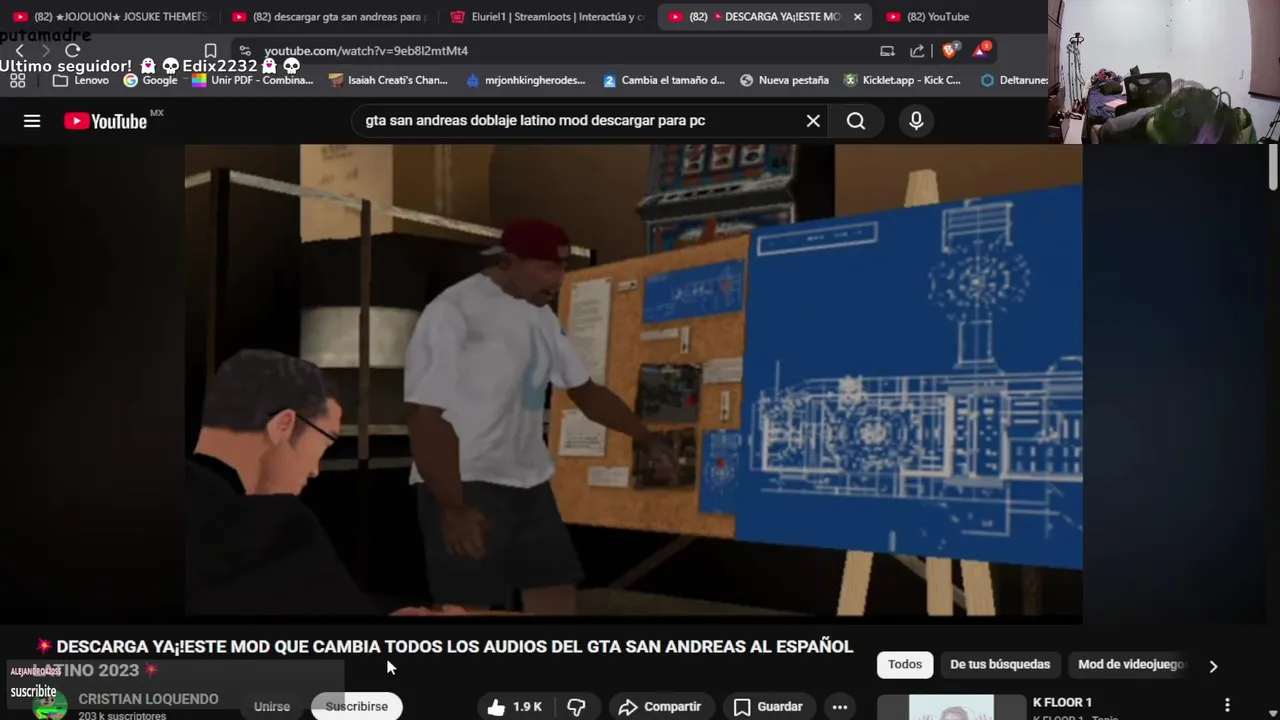
Task: Click the Suscribirse button
Action: pyautogui.click(x=357, y=706)
